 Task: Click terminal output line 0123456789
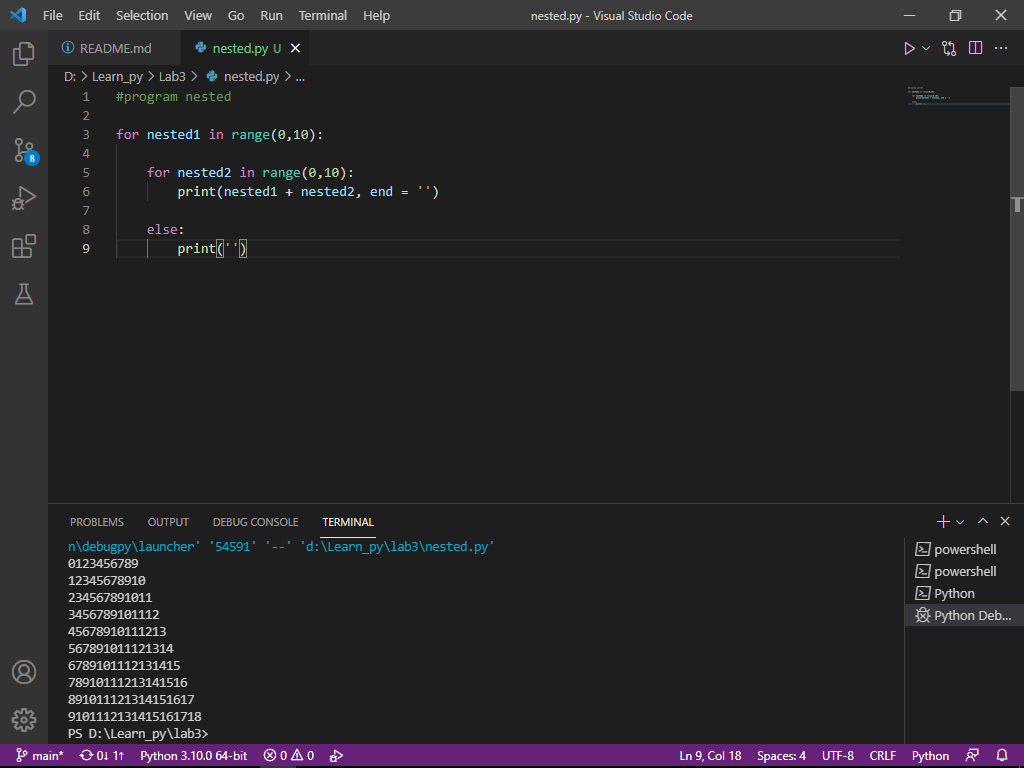(103, 564)
